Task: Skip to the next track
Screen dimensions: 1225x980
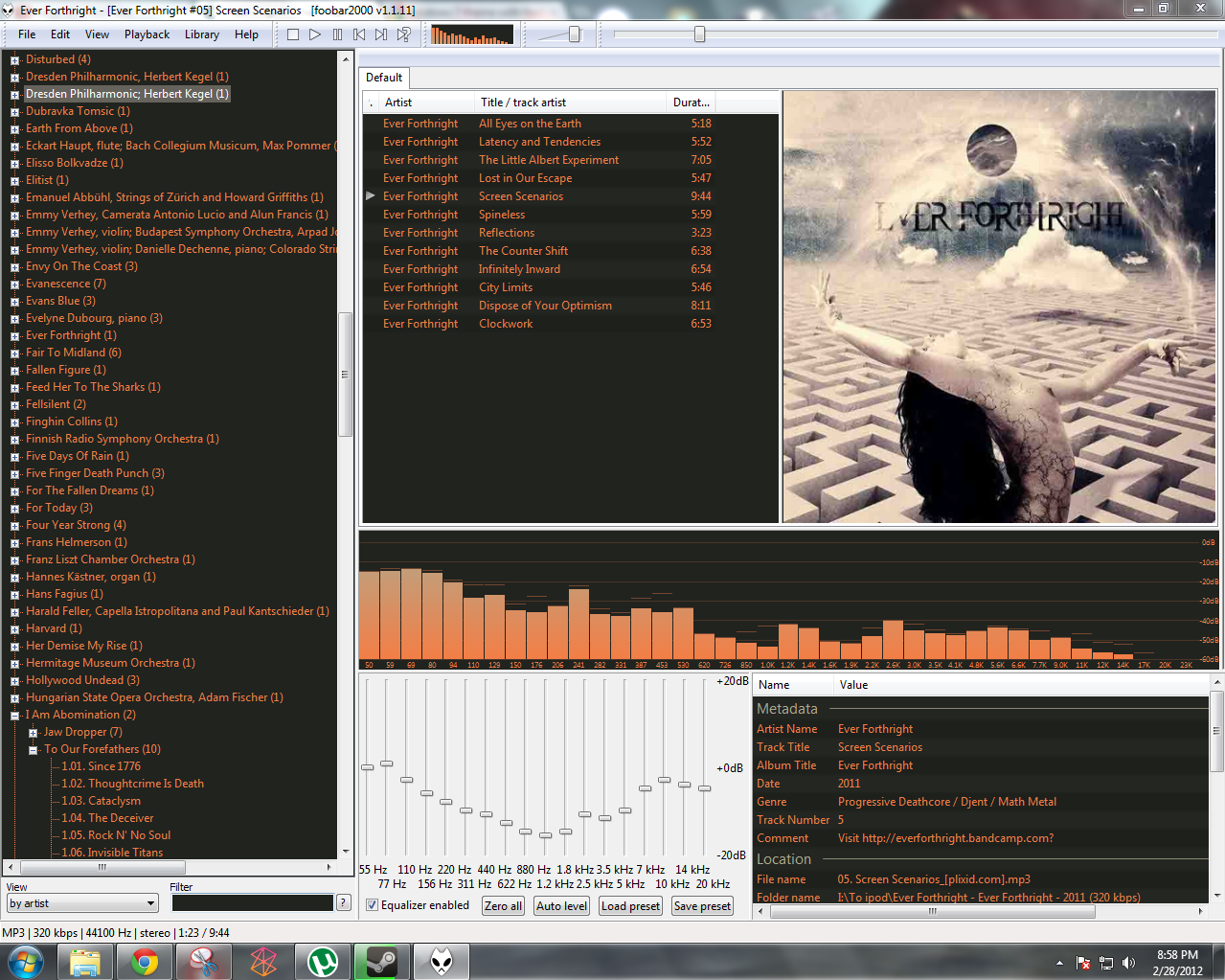Action: point(381,34)
